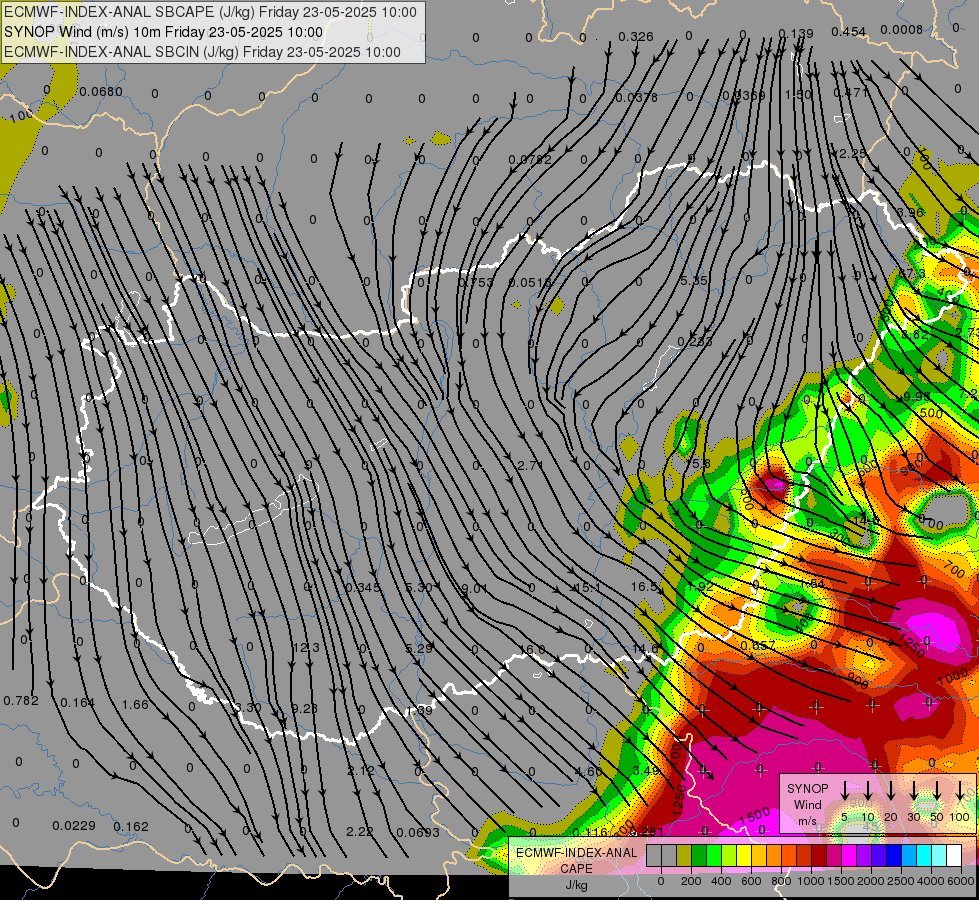The width and height of the screenshot is (979, 900).
Task: Click the 0.782 value on the map
Action: pyautogui.click(x=21, y=701)
